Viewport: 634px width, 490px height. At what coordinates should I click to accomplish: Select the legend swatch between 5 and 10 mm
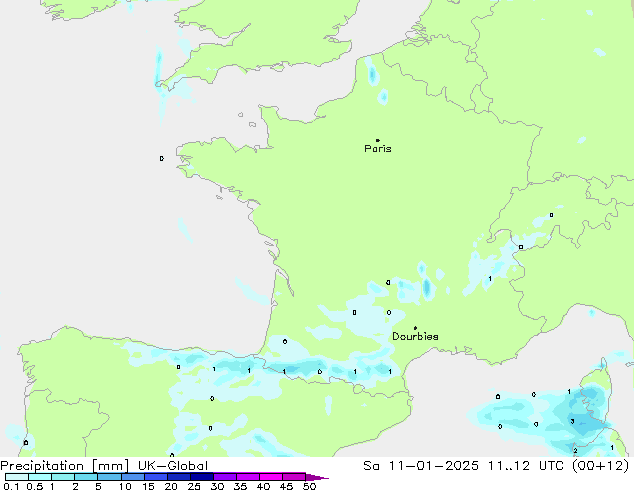tap(109, 477)
